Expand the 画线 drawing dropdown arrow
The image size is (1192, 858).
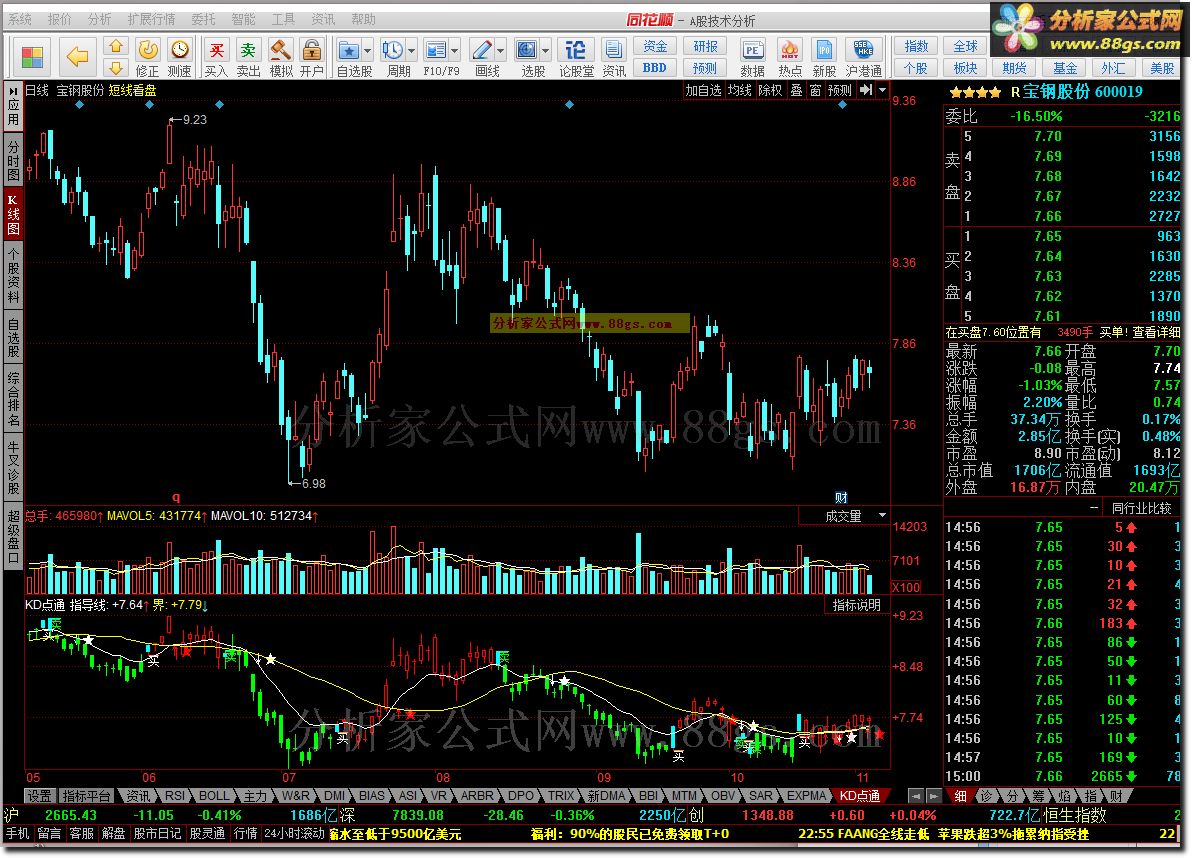[x=500, y=51]
